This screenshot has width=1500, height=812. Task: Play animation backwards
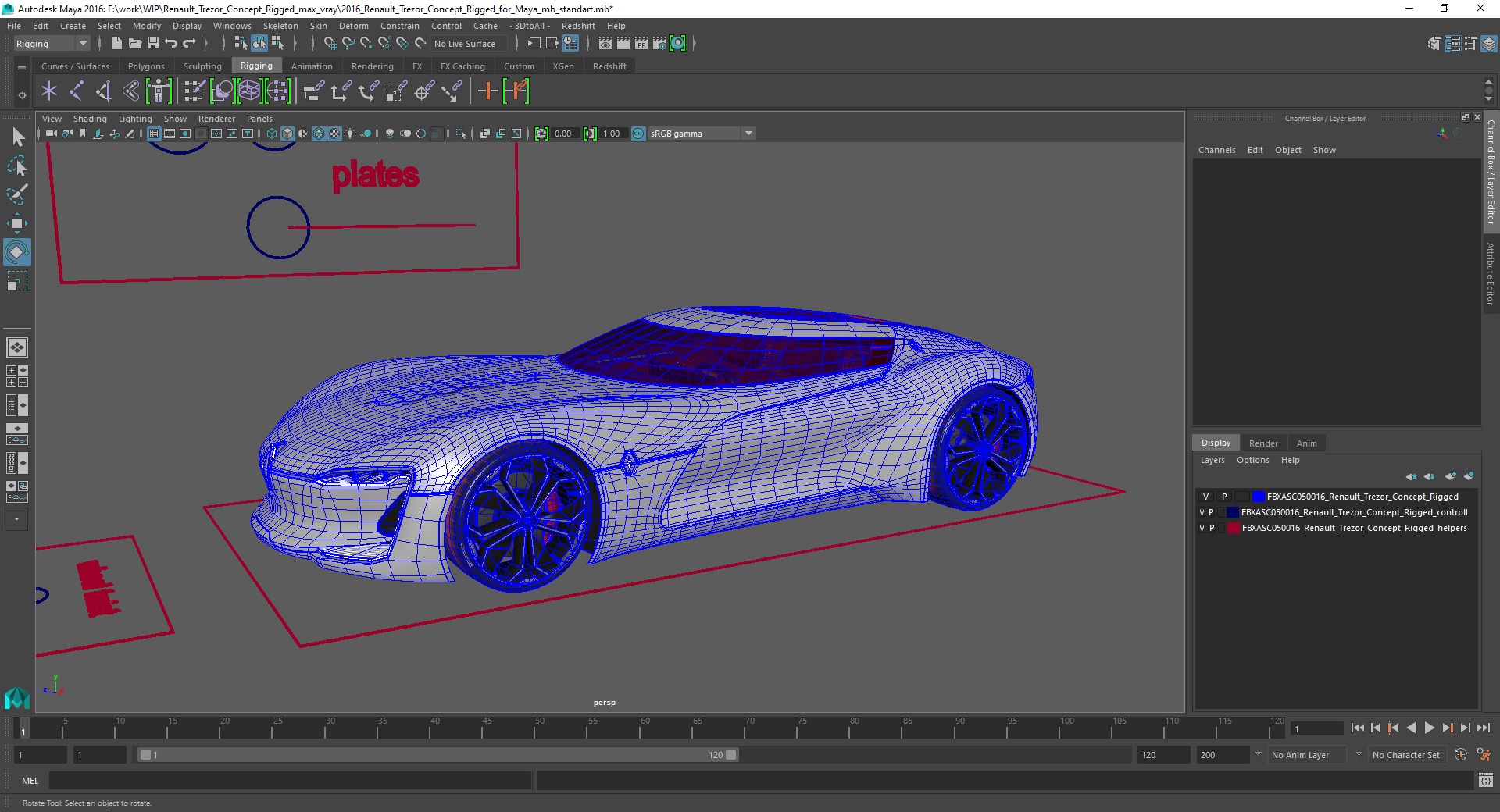[x=1411, y=728]
